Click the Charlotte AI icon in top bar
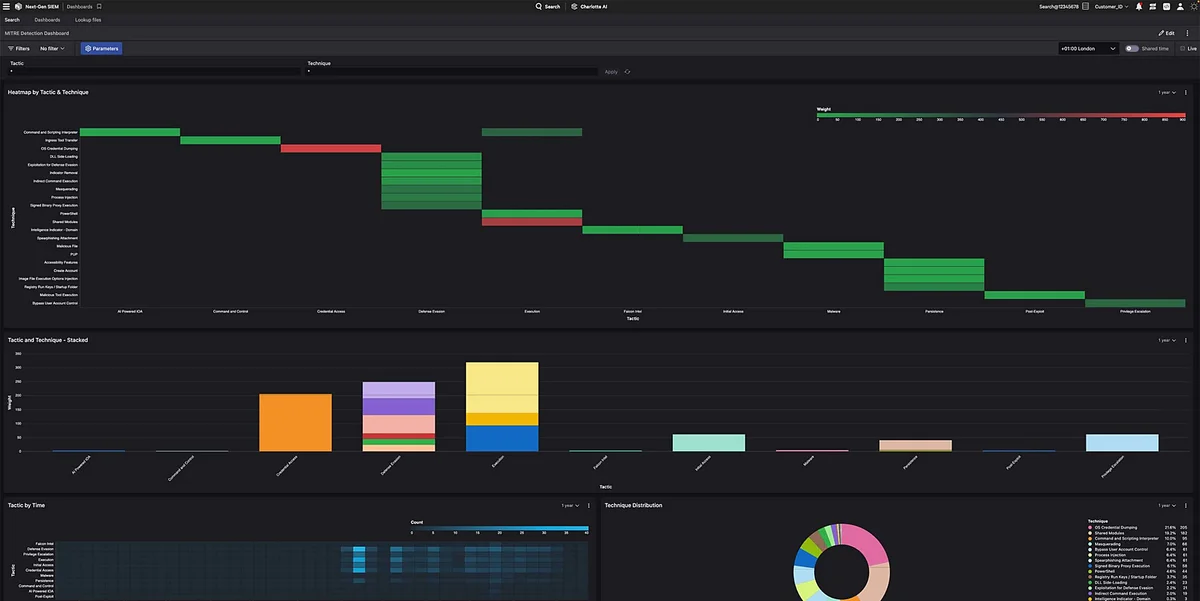The image size is (1200, 601). coord(573,6)
